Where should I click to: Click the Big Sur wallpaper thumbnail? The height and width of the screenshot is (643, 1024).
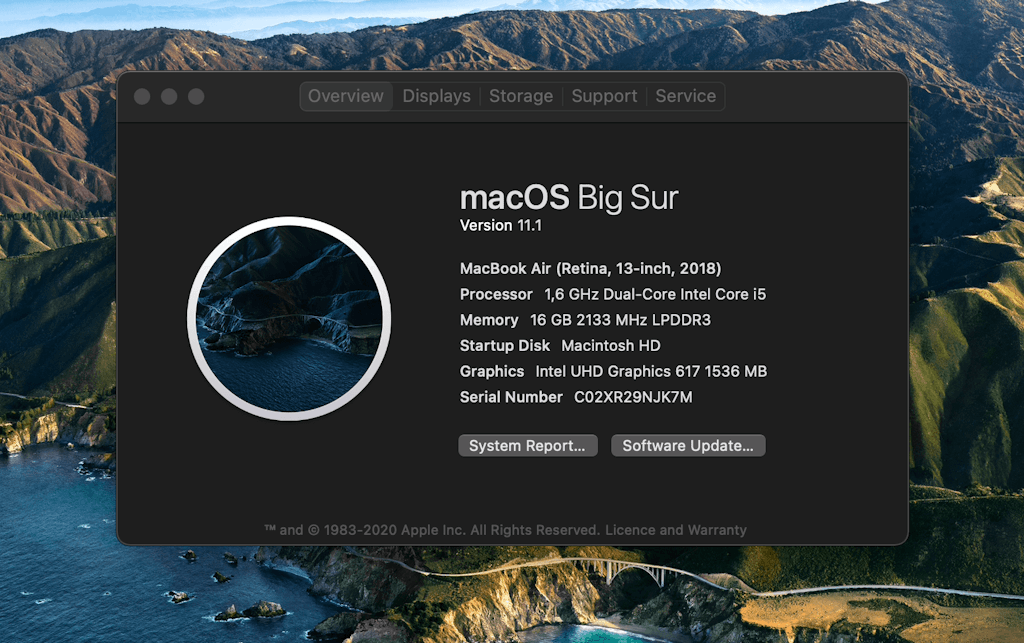pyautogui.click(x=289, y=318)
